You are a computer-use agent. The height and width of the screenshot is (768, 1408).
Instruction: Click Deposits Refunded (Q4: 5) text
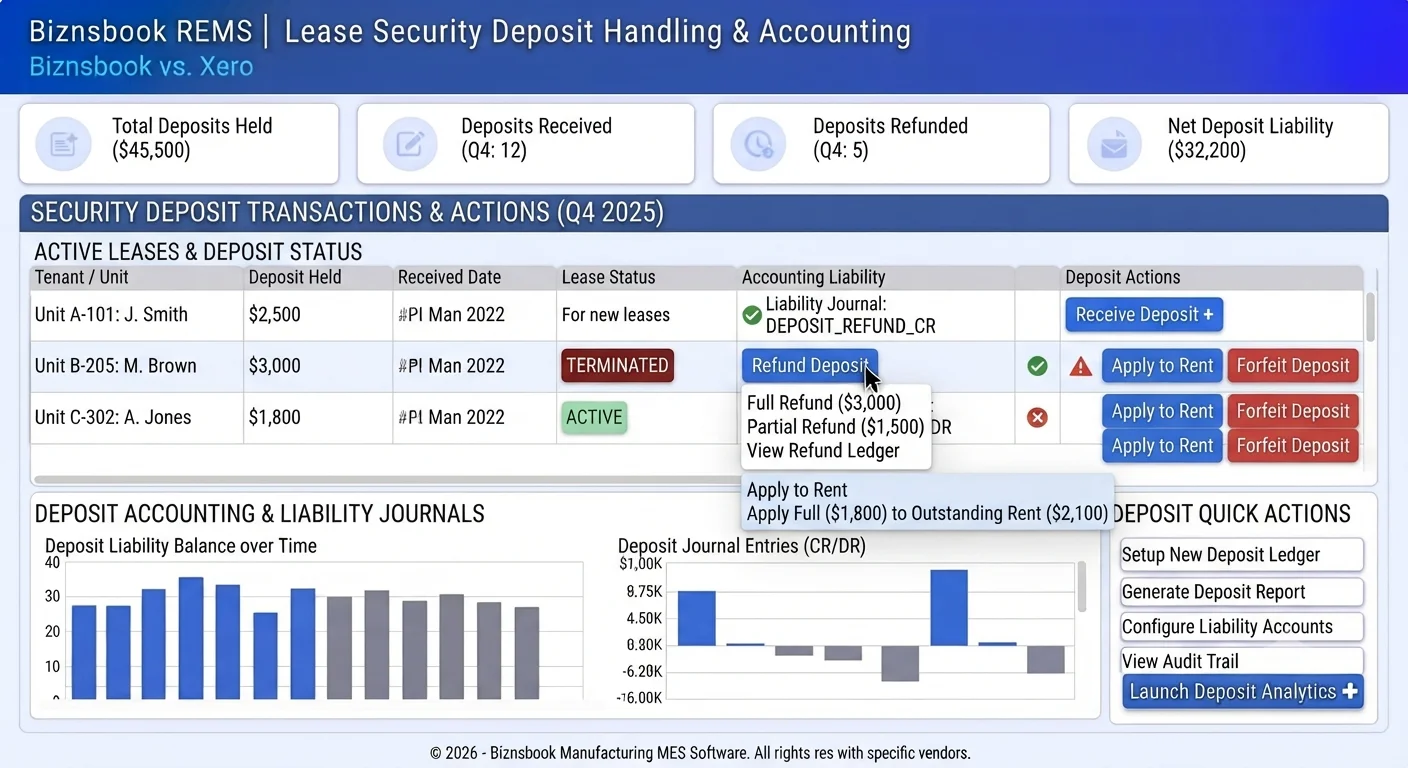[890, 139]
